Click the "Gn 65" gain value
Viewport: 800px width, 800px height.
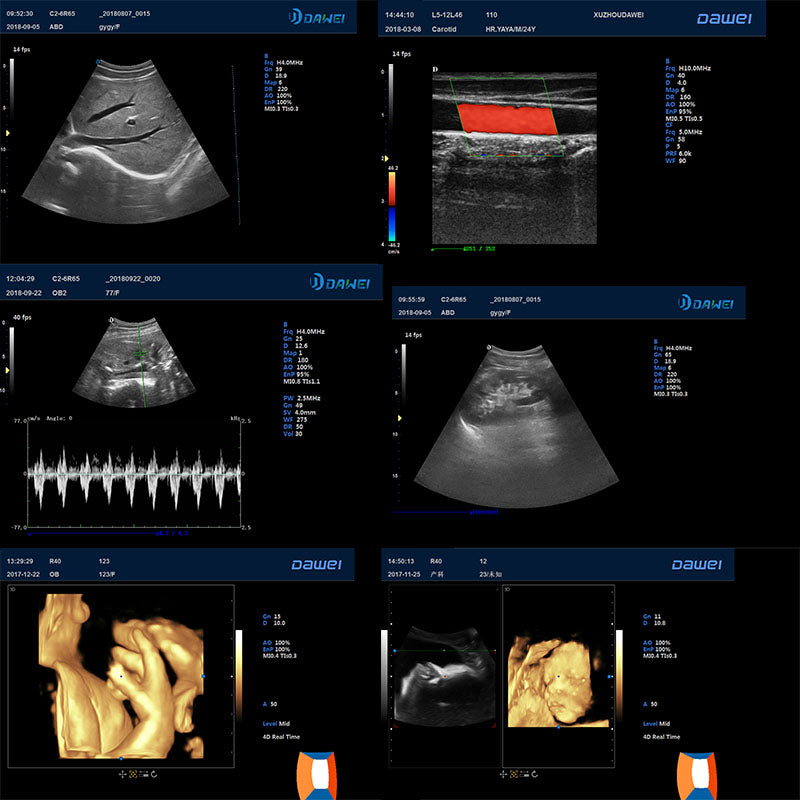pyautogui.click(x=663, y=355)
